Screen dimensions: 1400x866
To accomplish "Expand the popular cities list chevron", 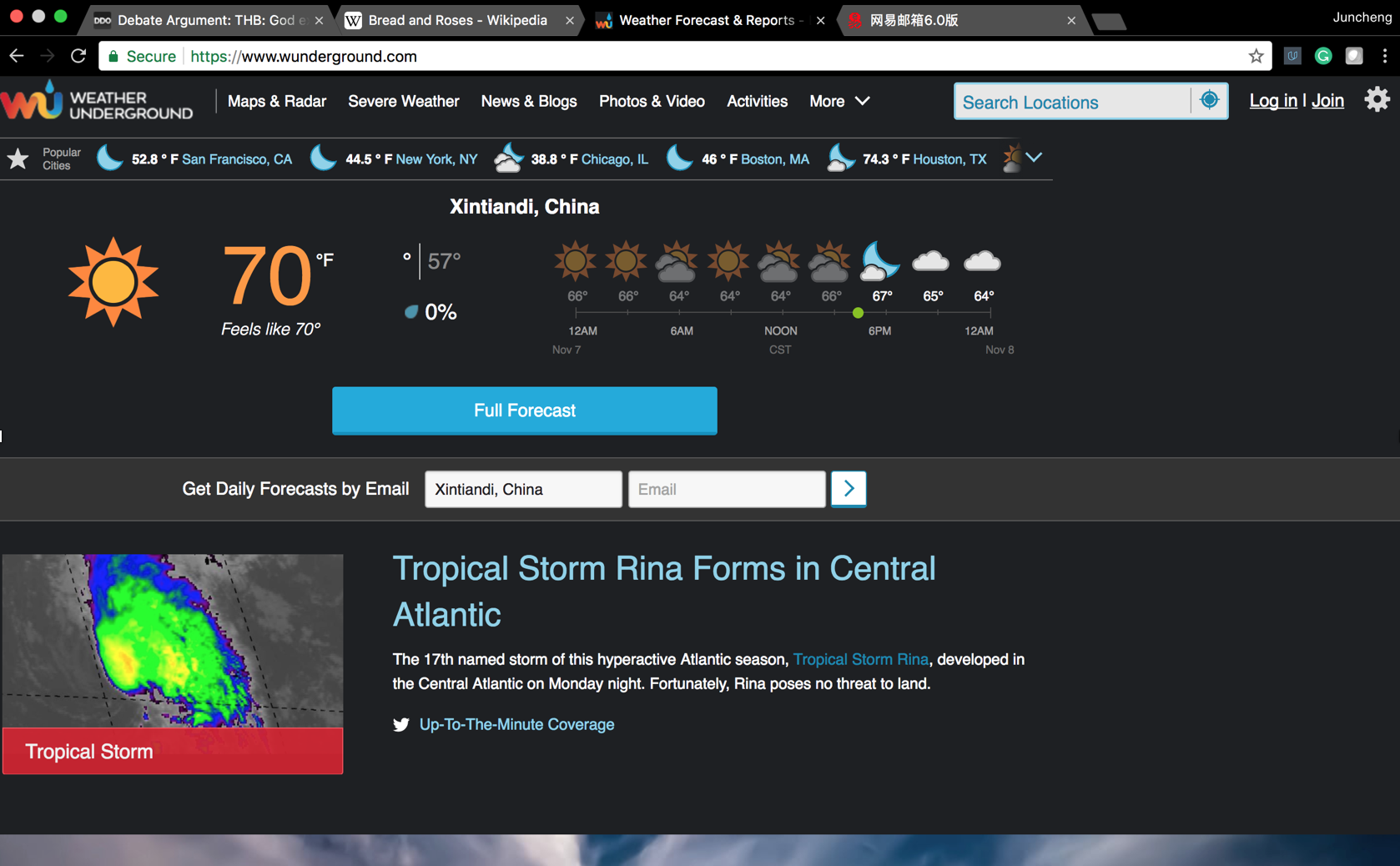I will click(x=1035, y=158).
